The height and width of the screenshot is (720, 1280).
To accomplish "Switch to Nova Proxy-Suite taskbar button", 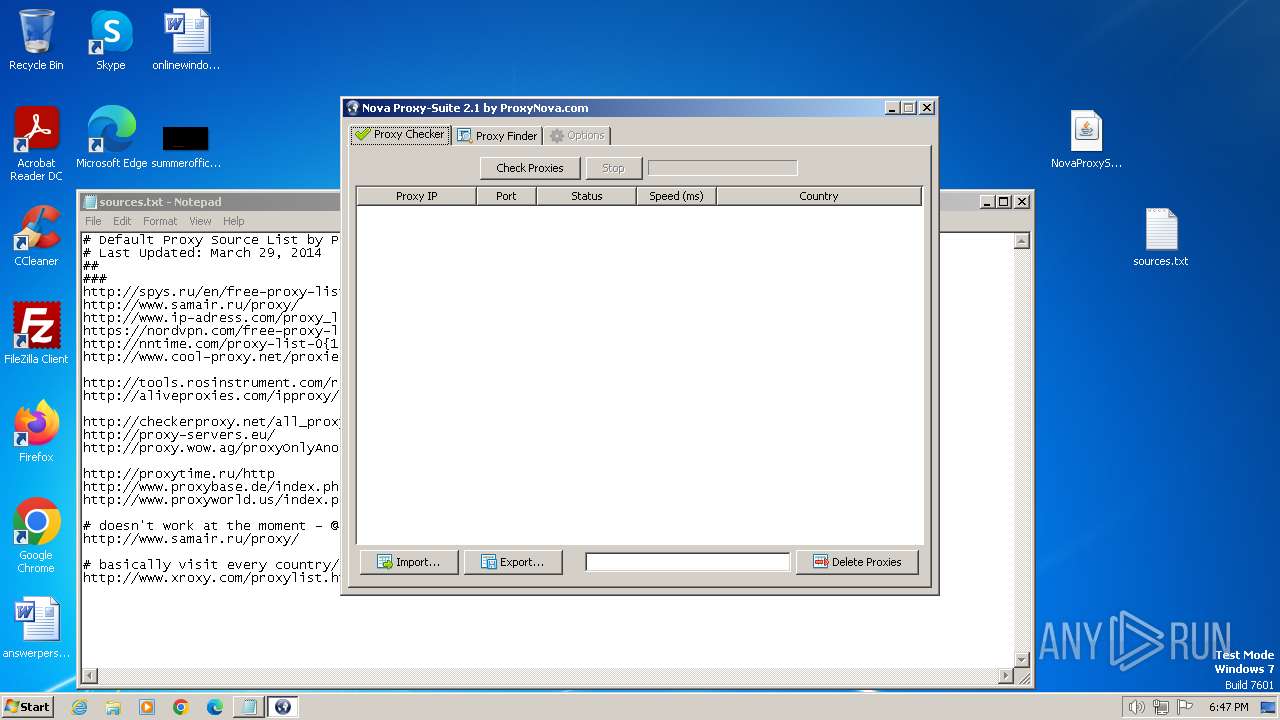I will (283, 707).
